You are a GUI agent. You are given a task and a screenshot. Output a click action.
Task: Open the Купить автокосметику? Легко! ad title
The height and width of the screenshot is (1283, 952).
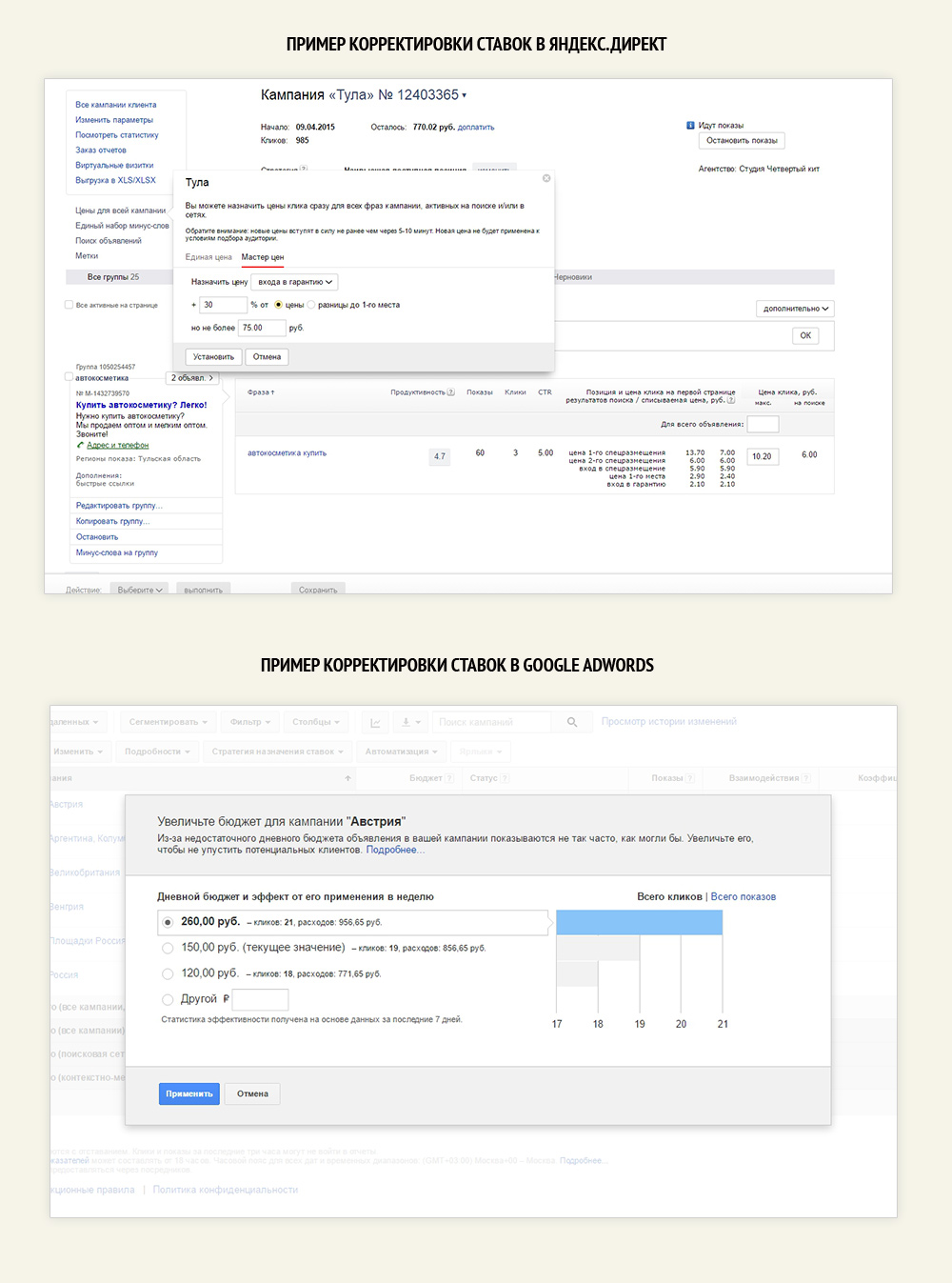point(141,405)
